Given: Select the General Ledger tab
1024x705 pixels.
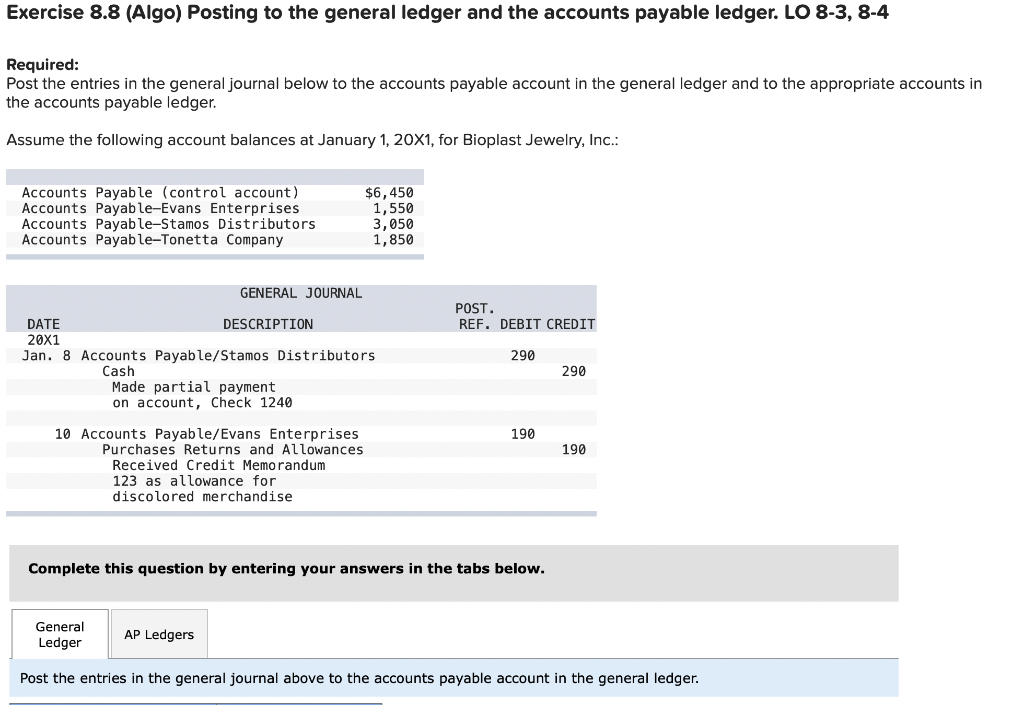Looking at the screenshot, I should tap(59, 634).
